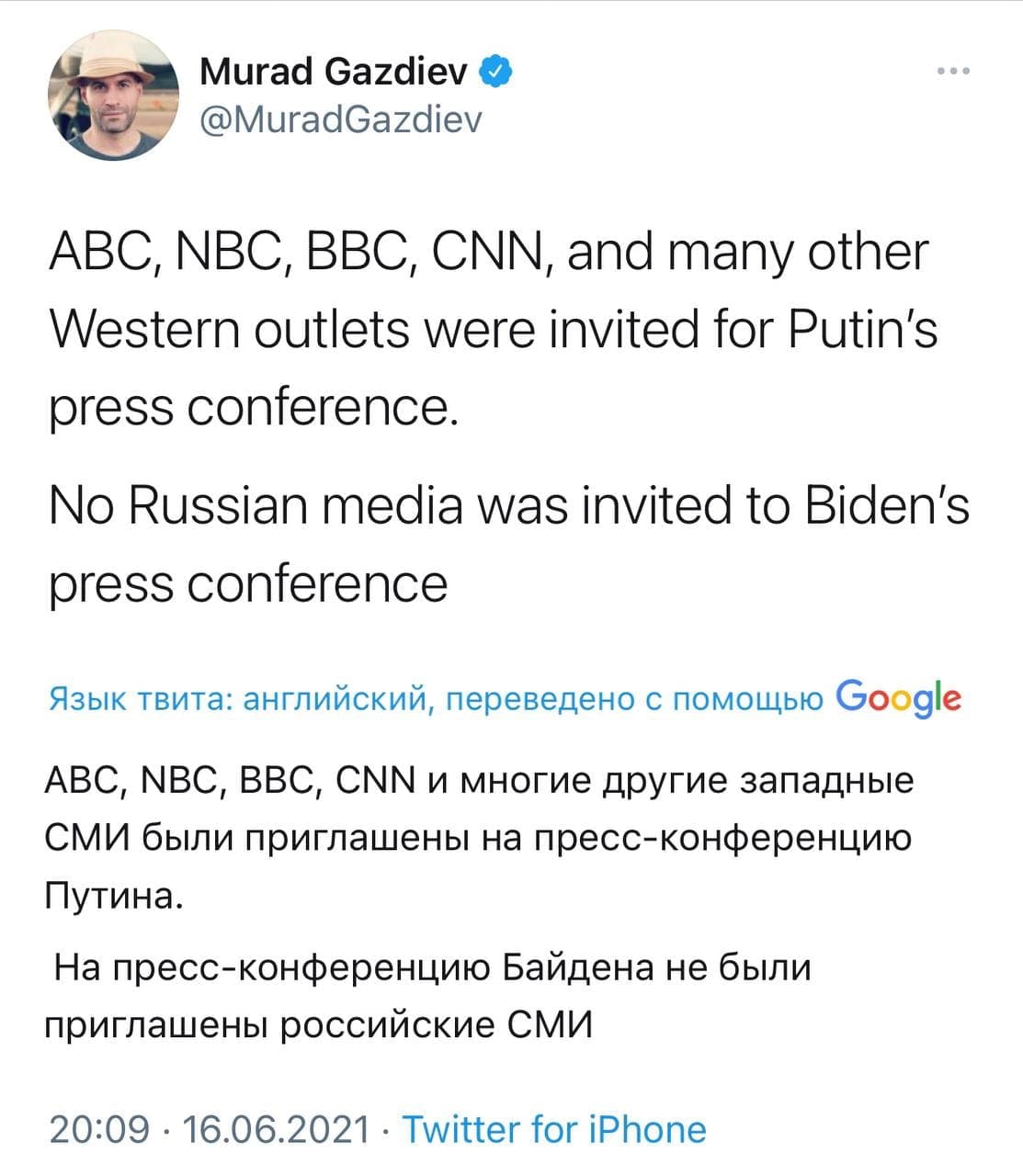This screenshot has height=1176, width=1023.
Task: Click the Russian paragraph starting 'ABC, NBC, BBC'
Action: pyautogui.click(x=478, y=837)
